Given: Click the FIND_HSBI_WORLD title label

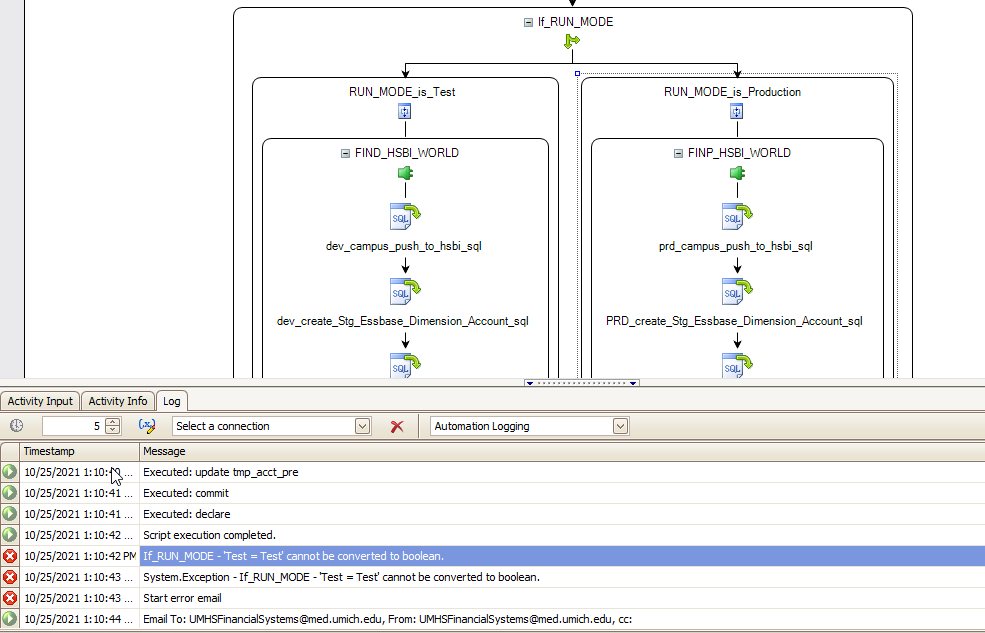Looking at the screenshot, I should tap(406, 153).
